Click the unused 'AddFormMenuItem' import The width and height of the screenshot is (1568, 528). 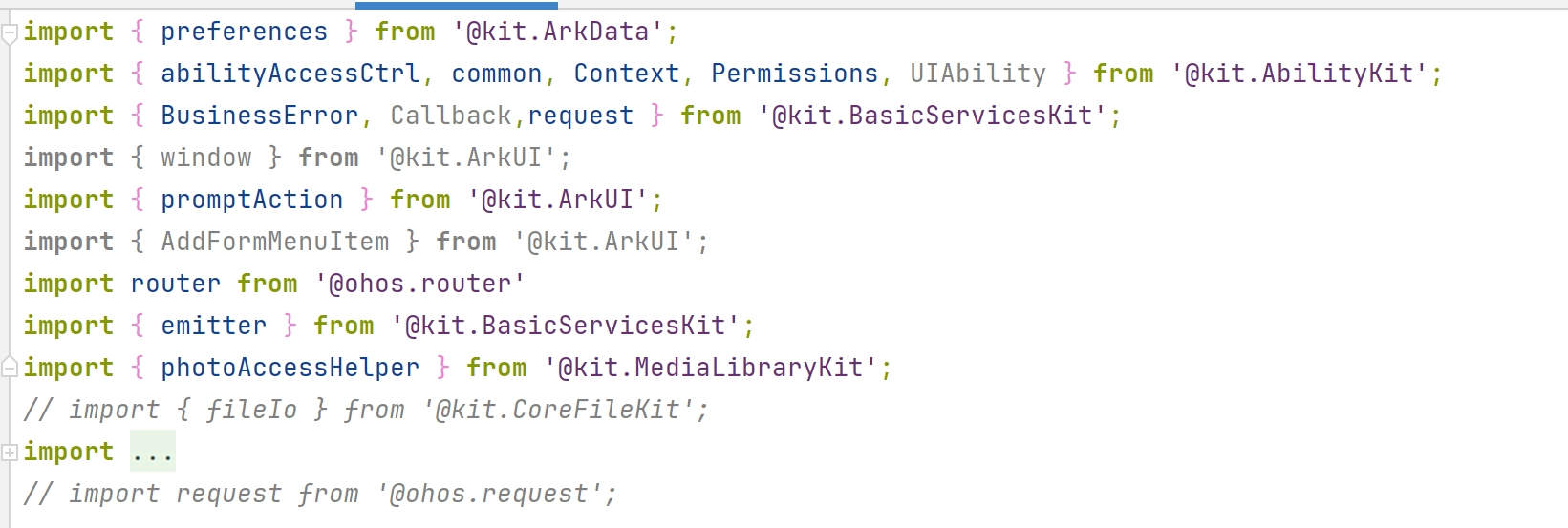click(x=275, y=243)
